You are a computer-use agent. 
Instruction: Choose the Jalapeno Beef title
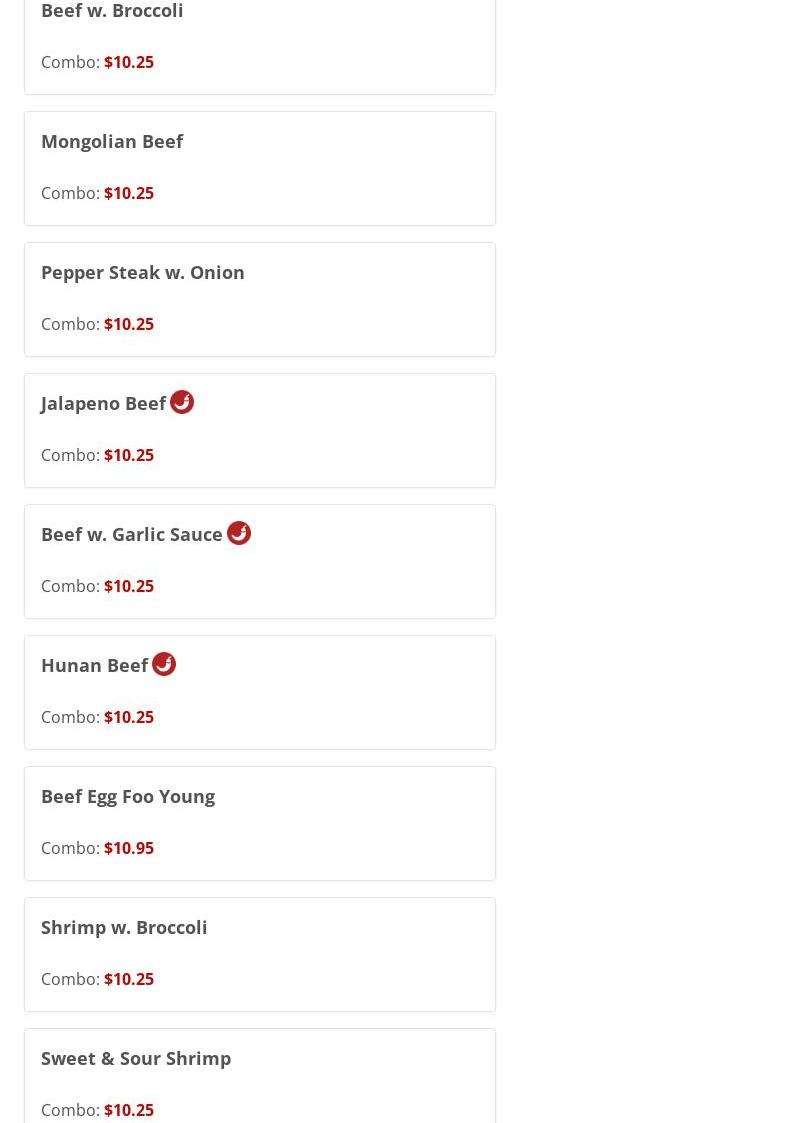pos(103,403)
